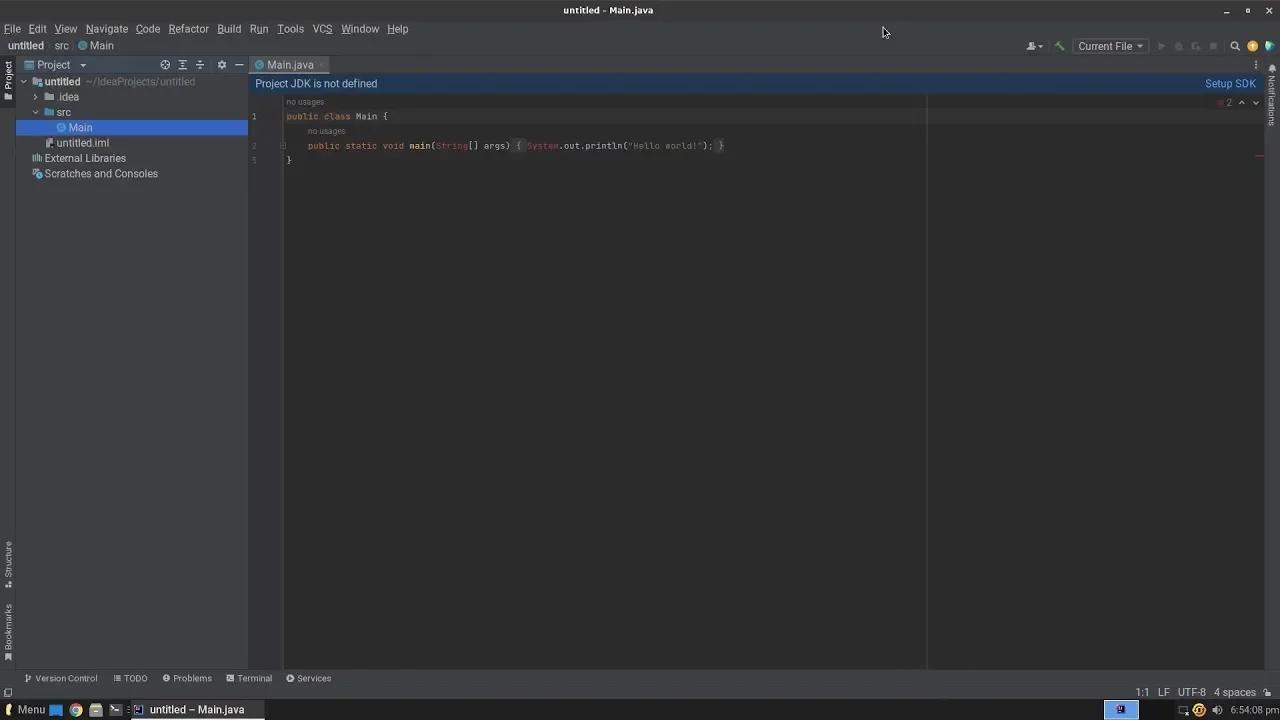1280x720 pixels.
Task: Select the Main.java editor tab
Action: point(289,64)
